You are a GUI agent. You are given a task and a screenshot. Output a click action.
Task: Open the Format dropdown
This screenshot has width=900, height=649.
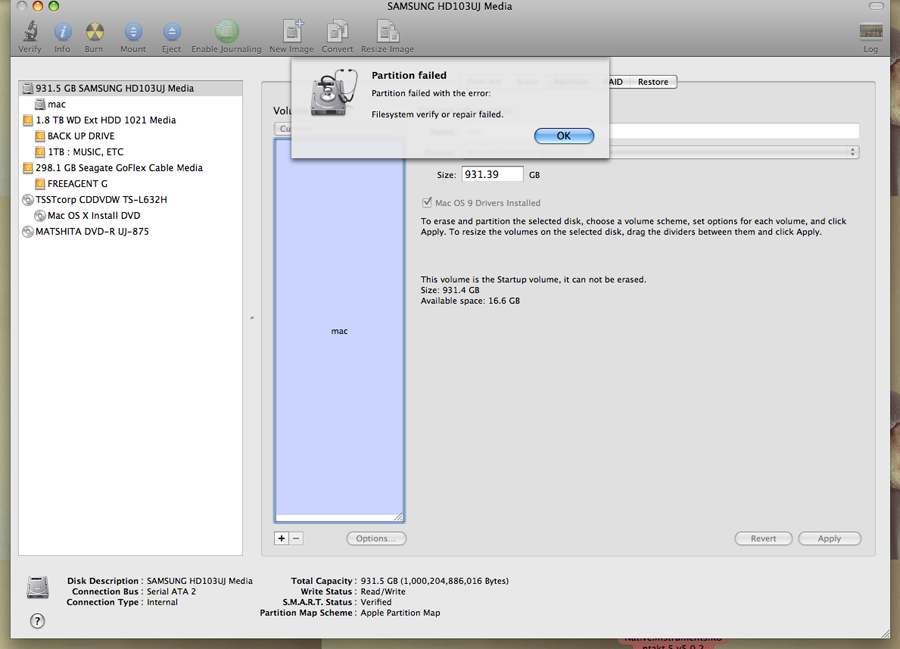pos(734,152)
